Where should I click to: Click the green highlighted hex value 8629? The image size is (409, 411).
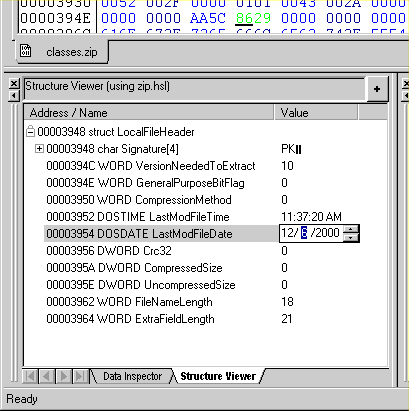pos(253,18)
